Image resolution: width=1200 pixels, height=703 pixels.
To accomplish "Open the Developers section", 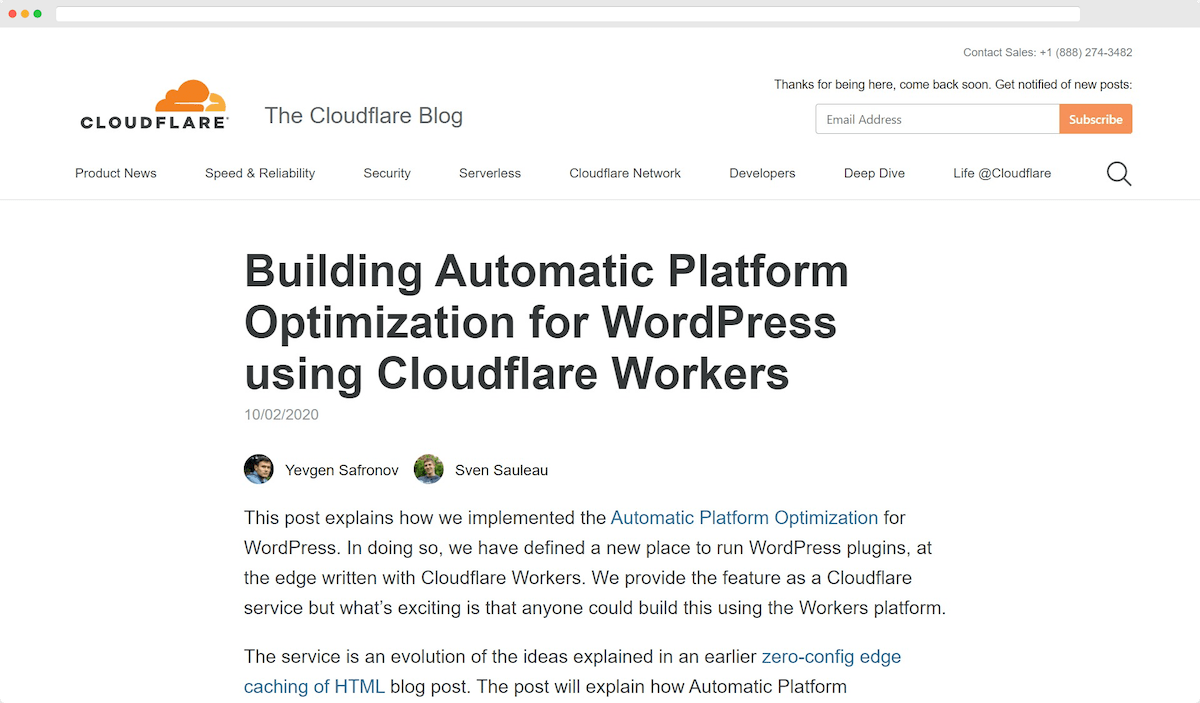I will pyautogui.click(x=762, y=173).
